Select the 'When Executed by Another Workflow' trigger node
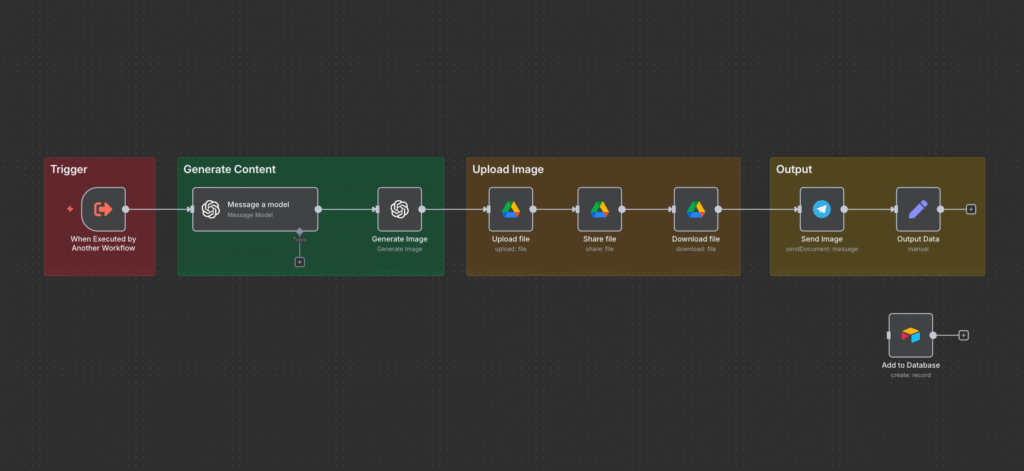 coord(103,209)
